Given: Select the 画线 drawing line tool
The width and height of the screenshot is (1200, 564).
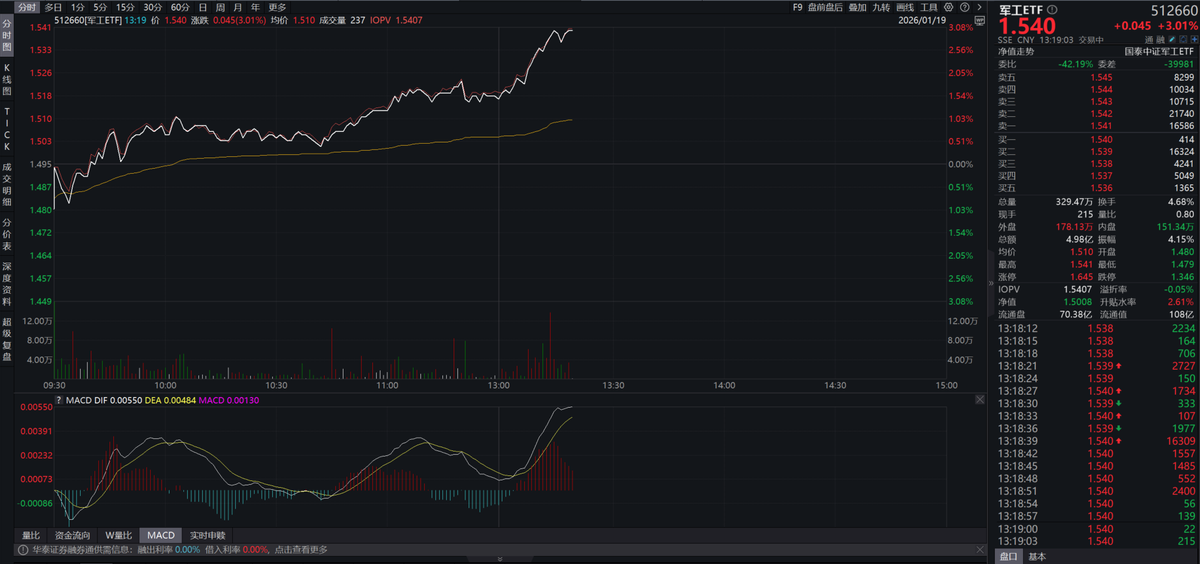Looking at the screenshot, I should [x=905, y=7].
